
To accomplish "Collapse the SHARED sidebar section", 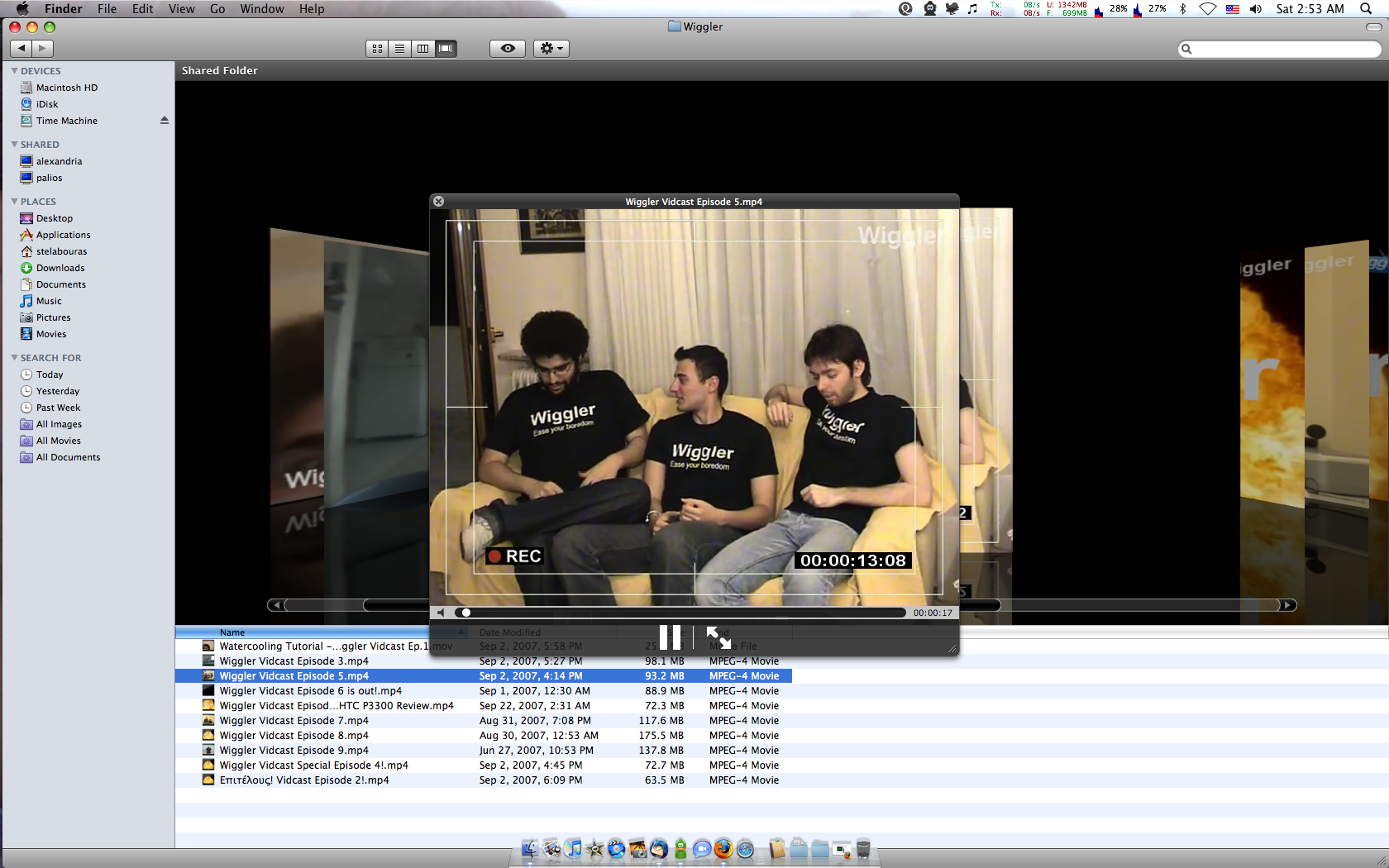I will pos(14,145).
